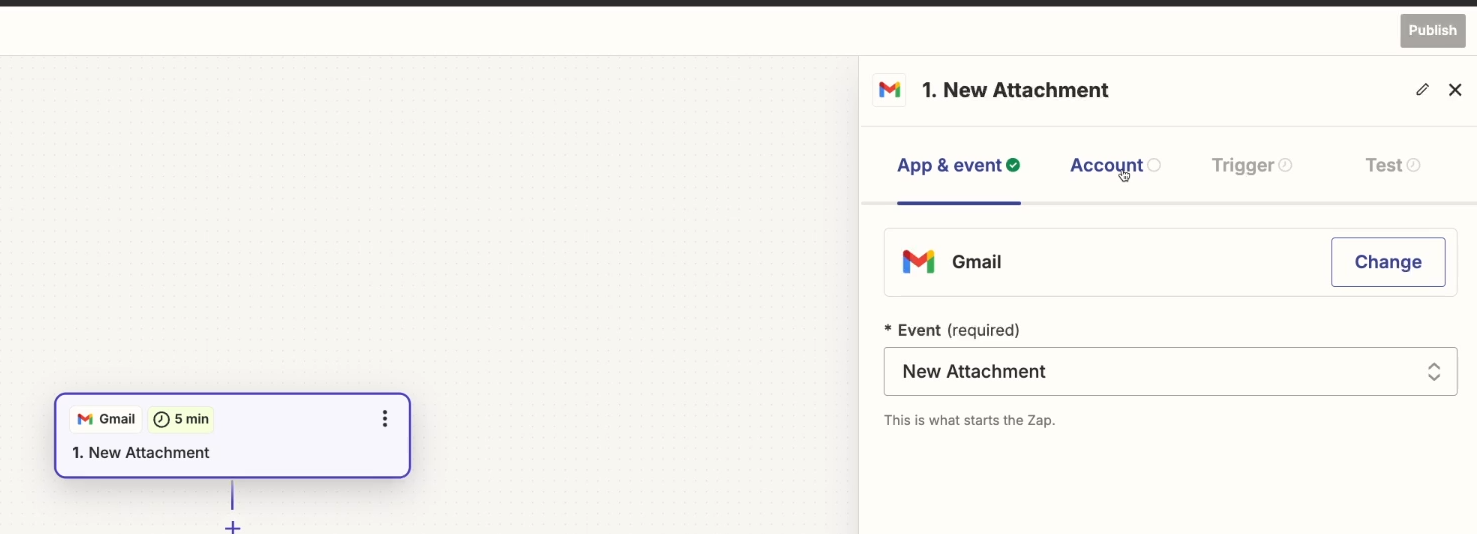Click the Publish button

[x=1432, y=31]
